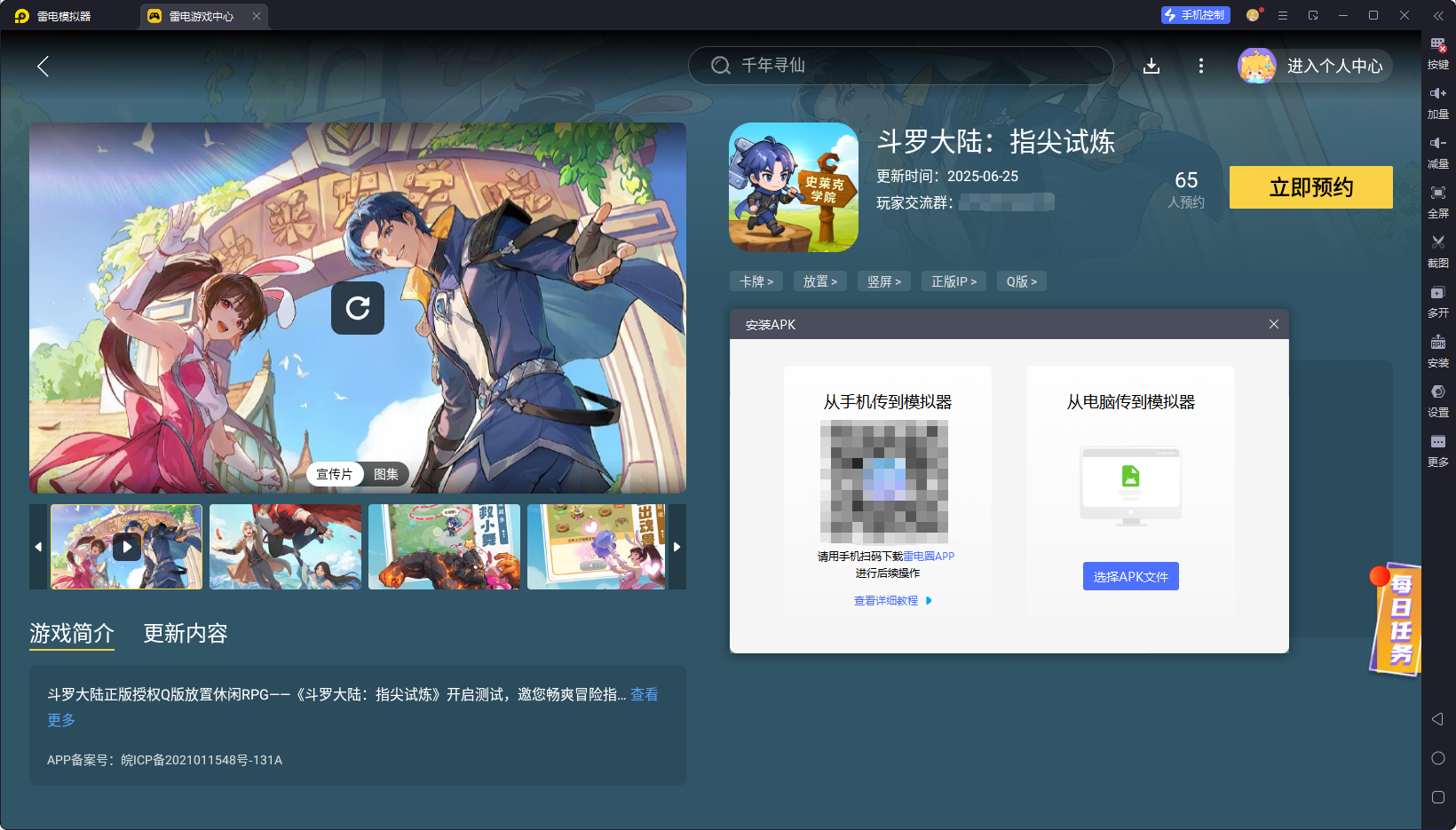Close the 雷电游戏中心 tab
Image resolution: width=1456 pixels, height=830 pixels.
(x=257, y=16)
